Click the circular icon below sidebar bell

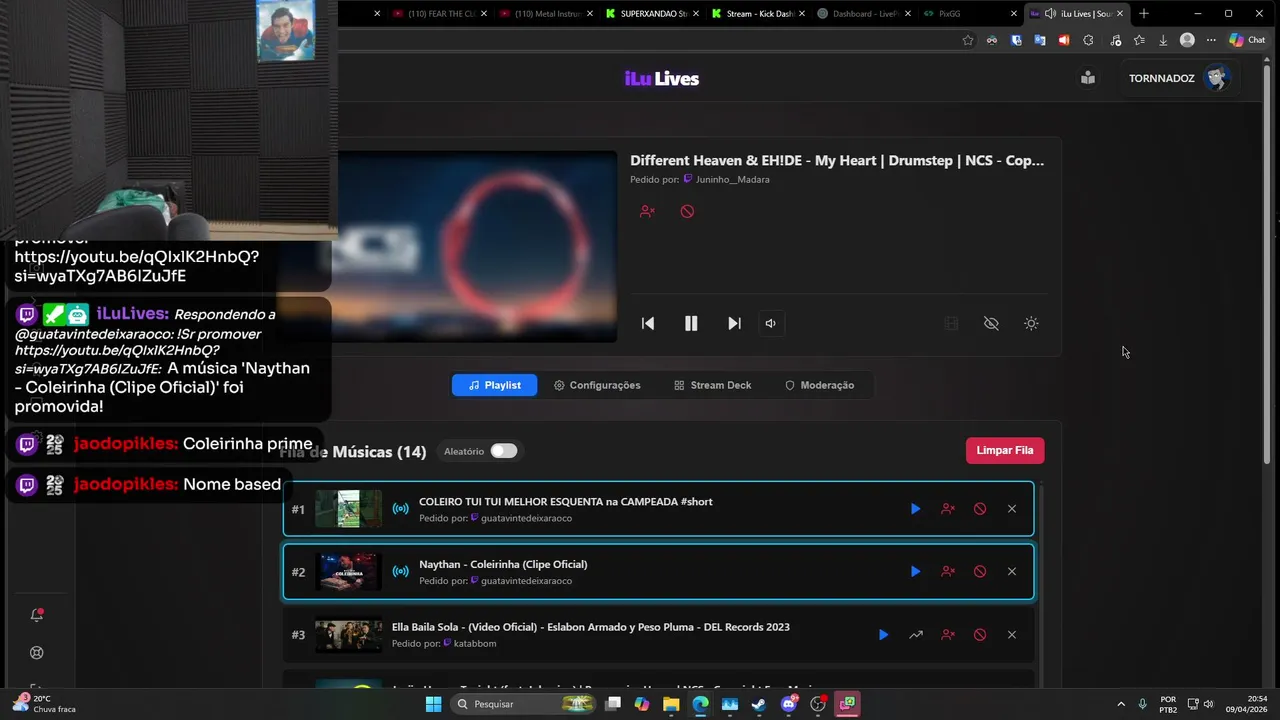click(x=37, y=653)
